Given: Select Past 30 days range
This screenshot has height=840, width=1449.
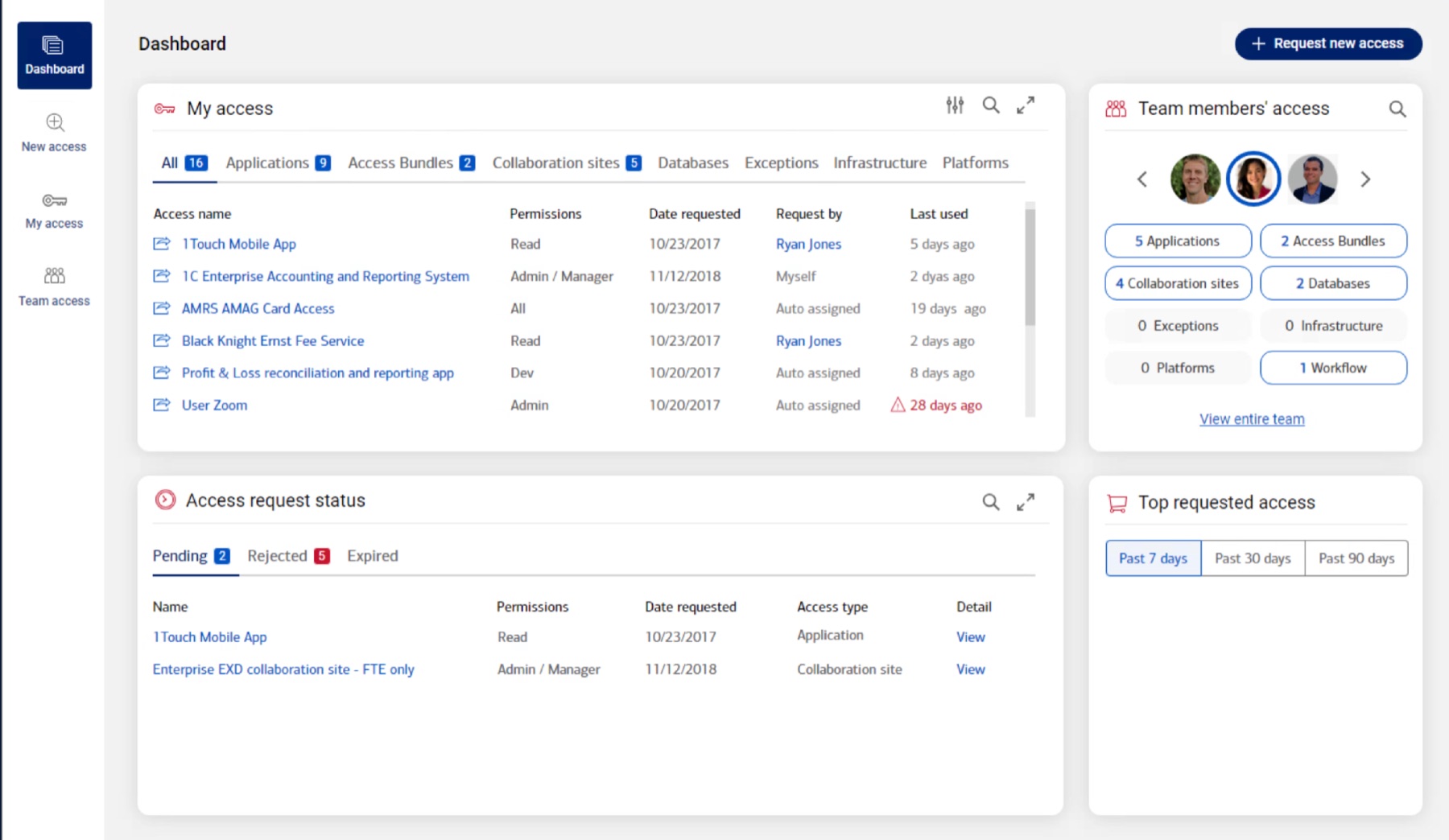Looking at the screenshot, I should (1253, 558).
